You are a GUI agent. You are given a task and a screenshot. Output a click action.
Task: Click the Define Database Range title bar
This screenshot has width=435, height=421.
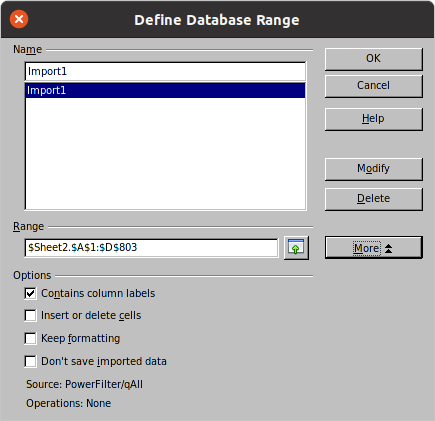217,20
